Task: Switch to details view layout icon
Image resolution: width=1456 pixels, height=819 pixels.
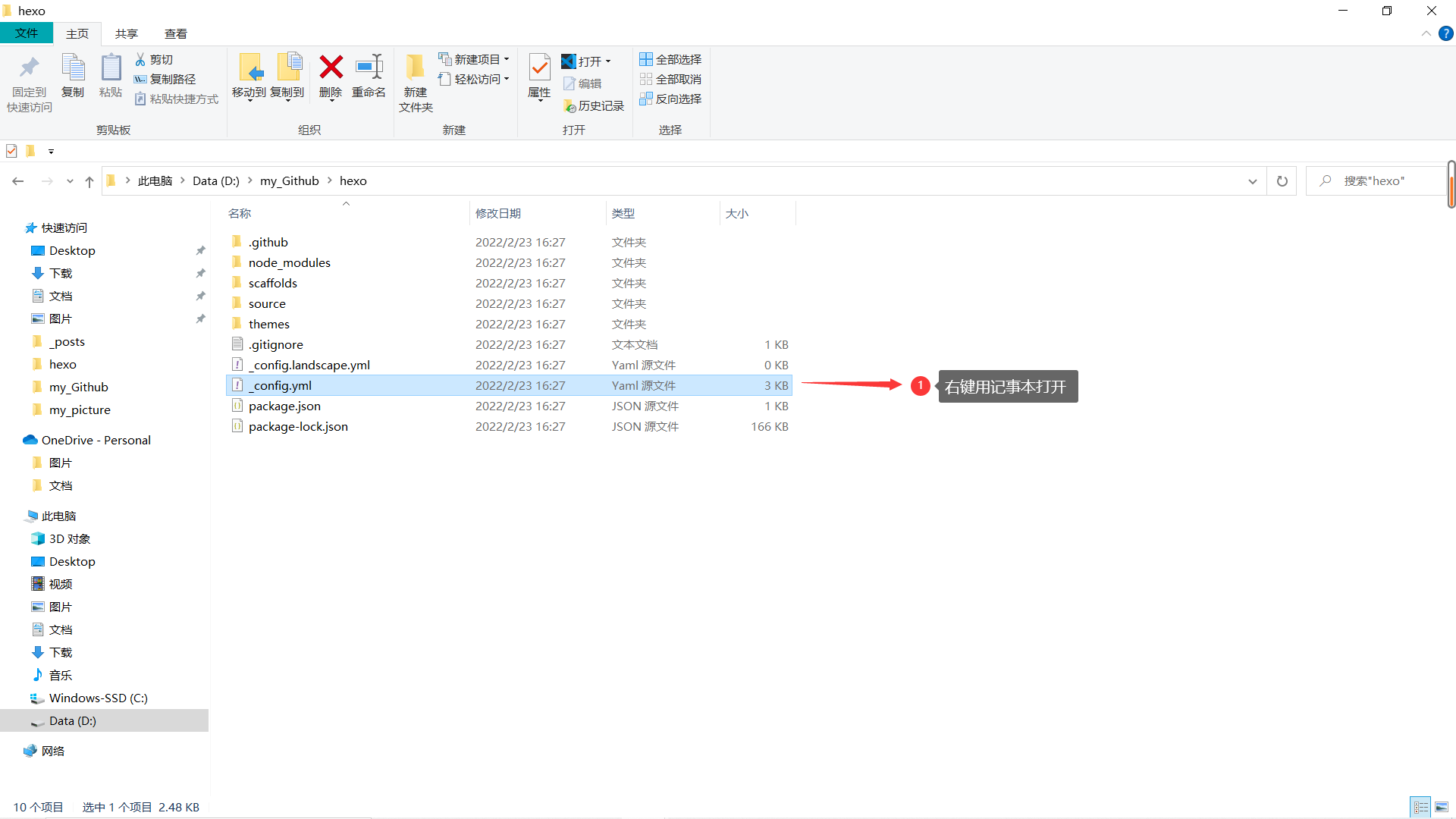Action: 1421,807
